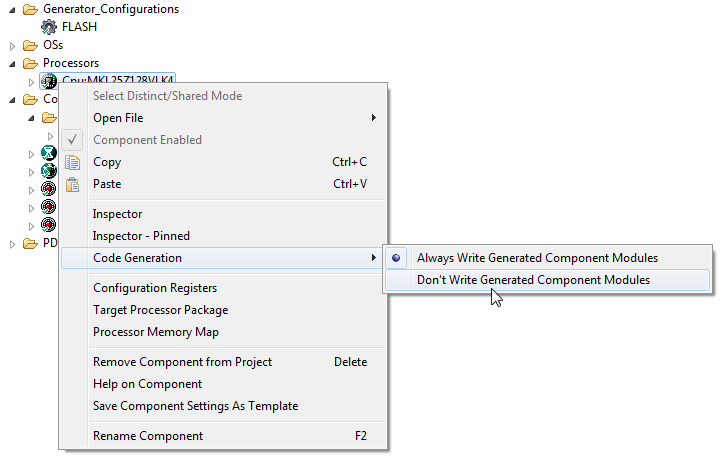
Task: Click the Paste clipboard icon
Action: [72, 184]
